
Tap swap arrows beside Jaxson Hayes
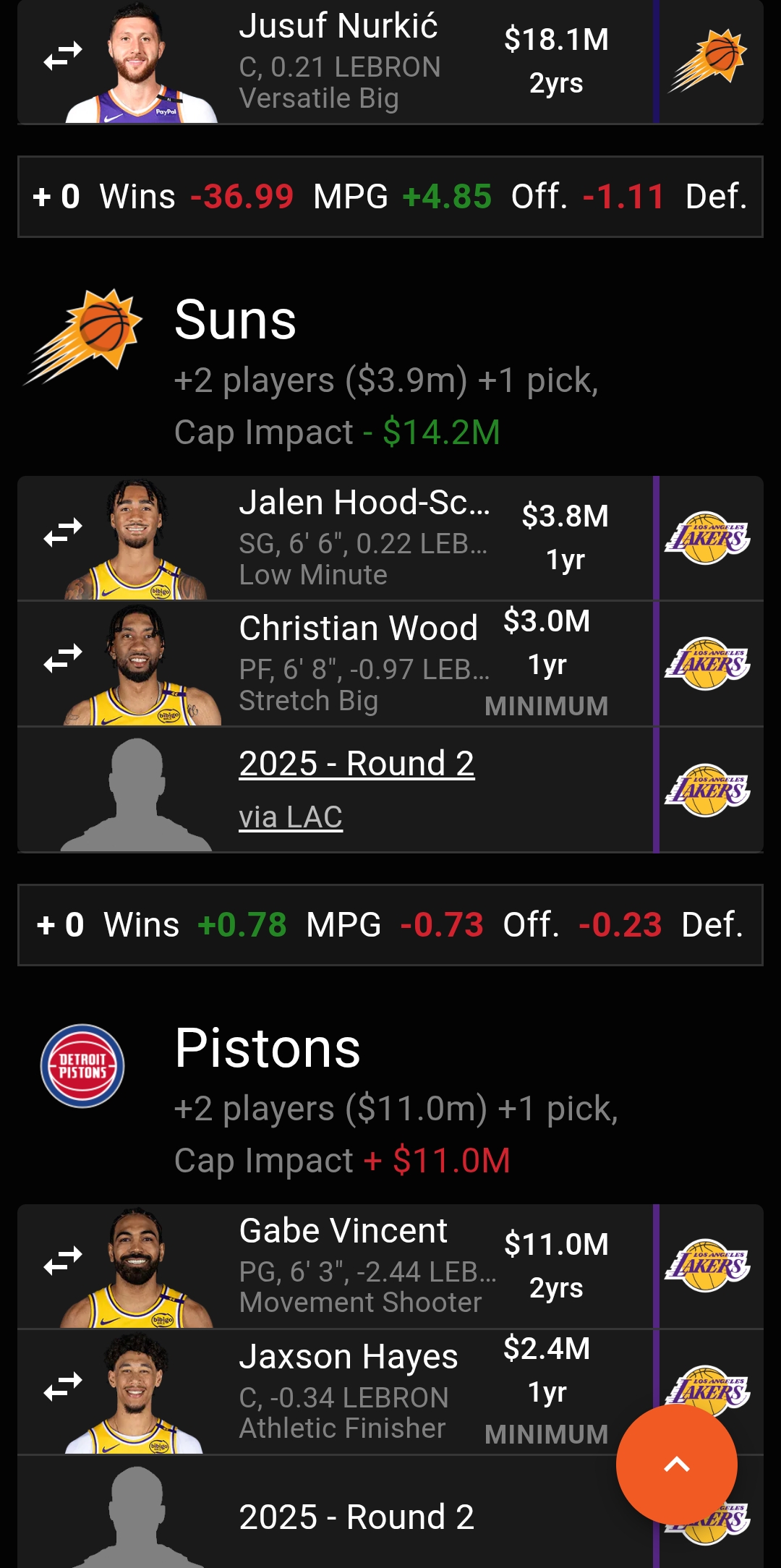(x=63, y=1386)
